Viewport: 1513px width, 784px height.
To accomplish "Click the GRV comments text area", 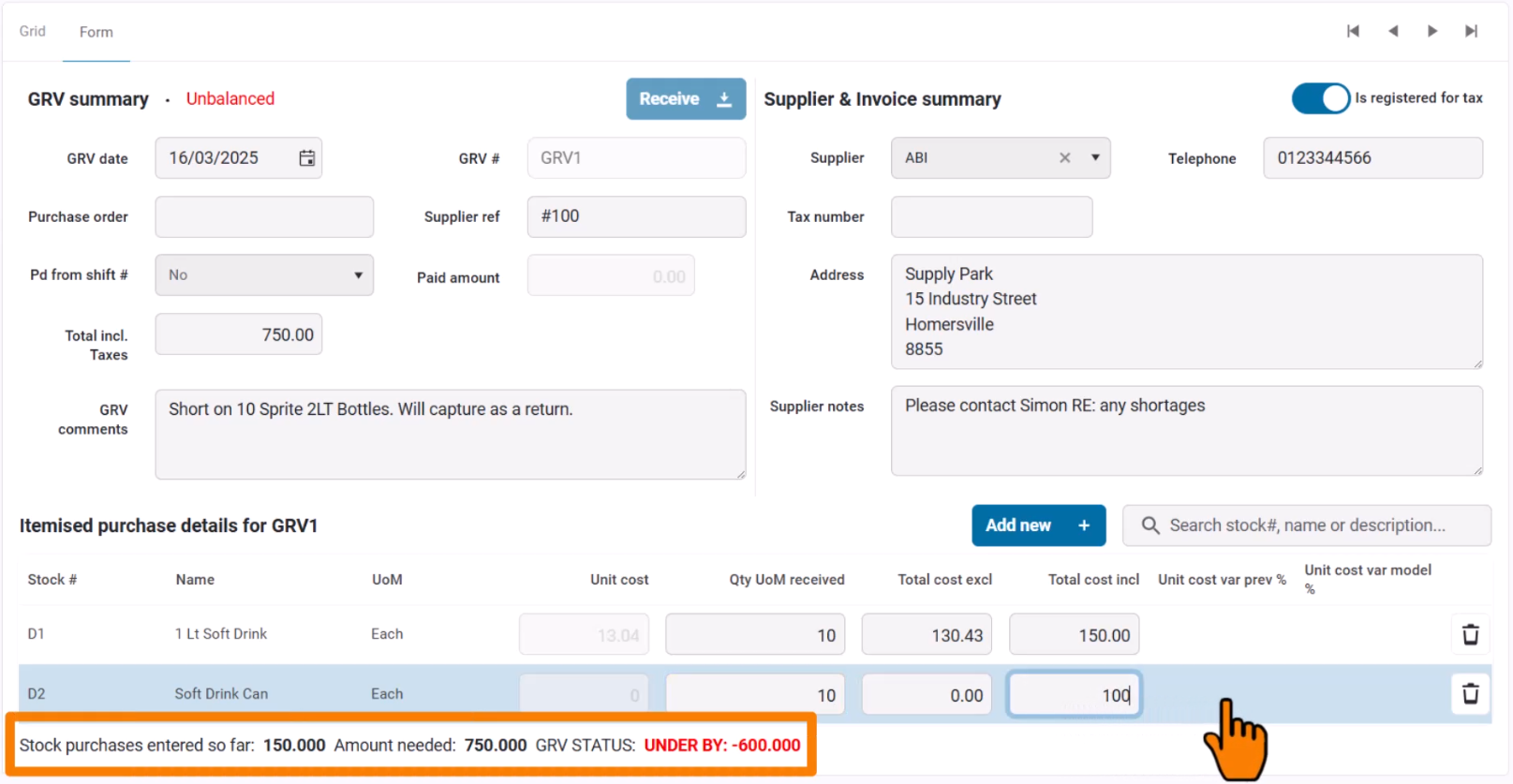I will (x=450, y=435).
